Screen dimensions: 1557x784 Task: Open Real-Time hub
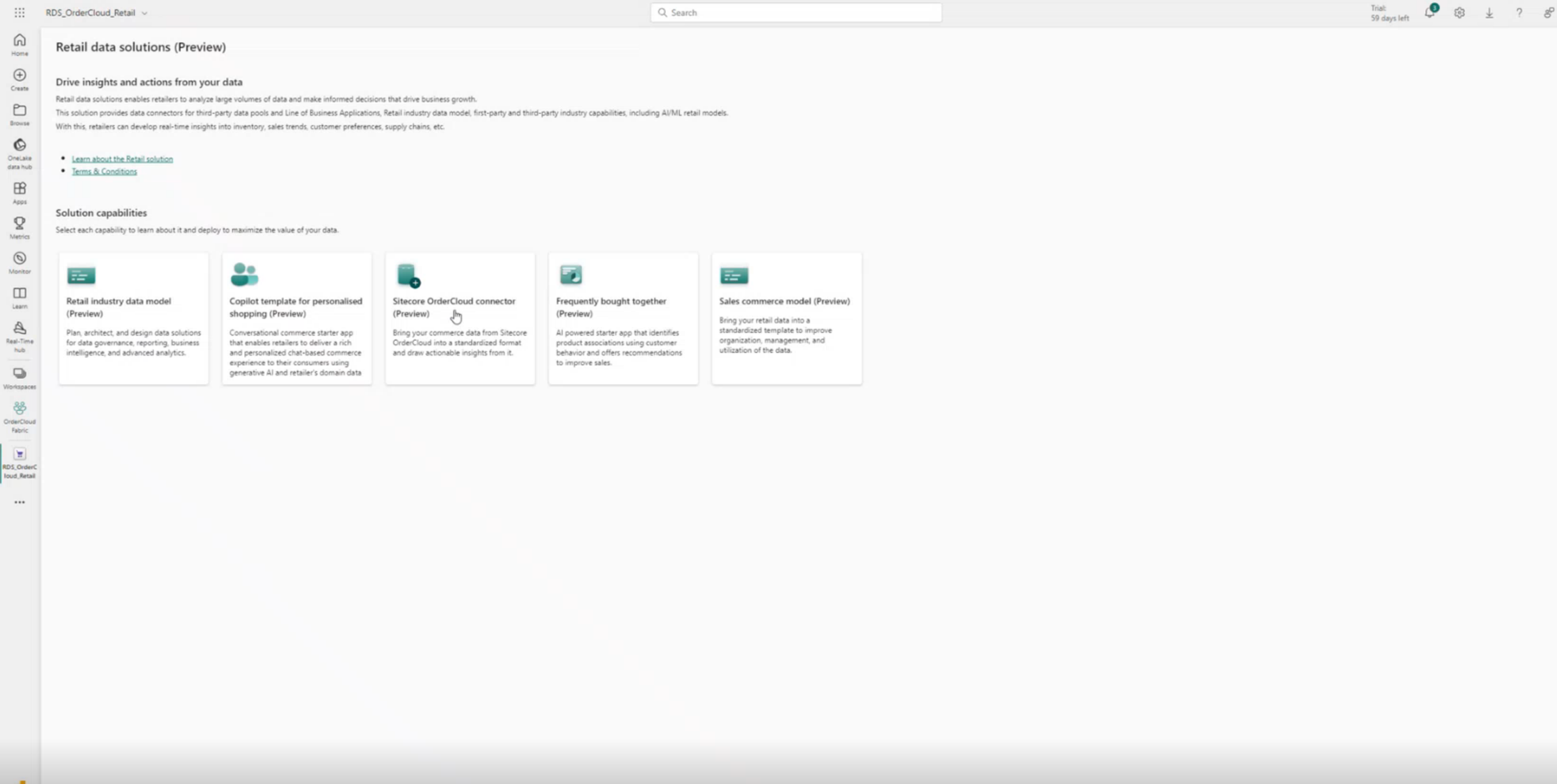pos(20,337)
